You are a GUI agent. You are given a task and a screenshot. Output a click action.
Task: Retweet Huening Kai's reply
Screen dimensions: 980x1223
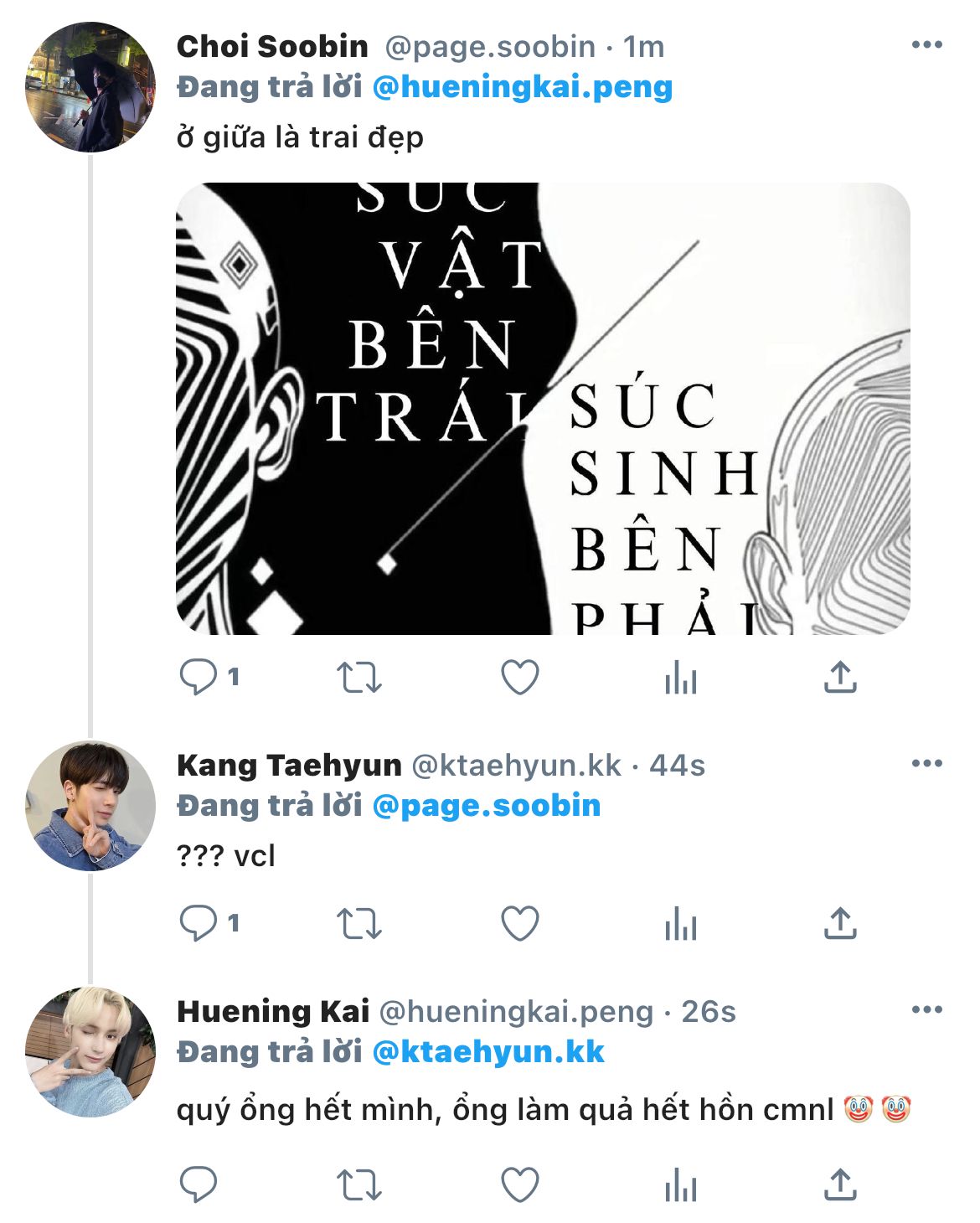pyautogui.click(x=359, y=1185)
